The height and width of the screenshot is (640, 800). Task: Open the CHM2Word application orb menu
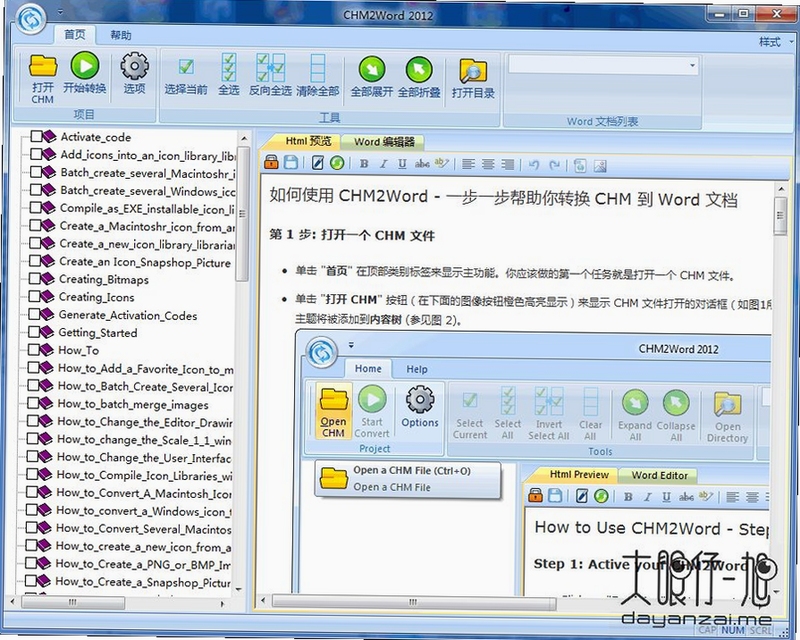31,19
